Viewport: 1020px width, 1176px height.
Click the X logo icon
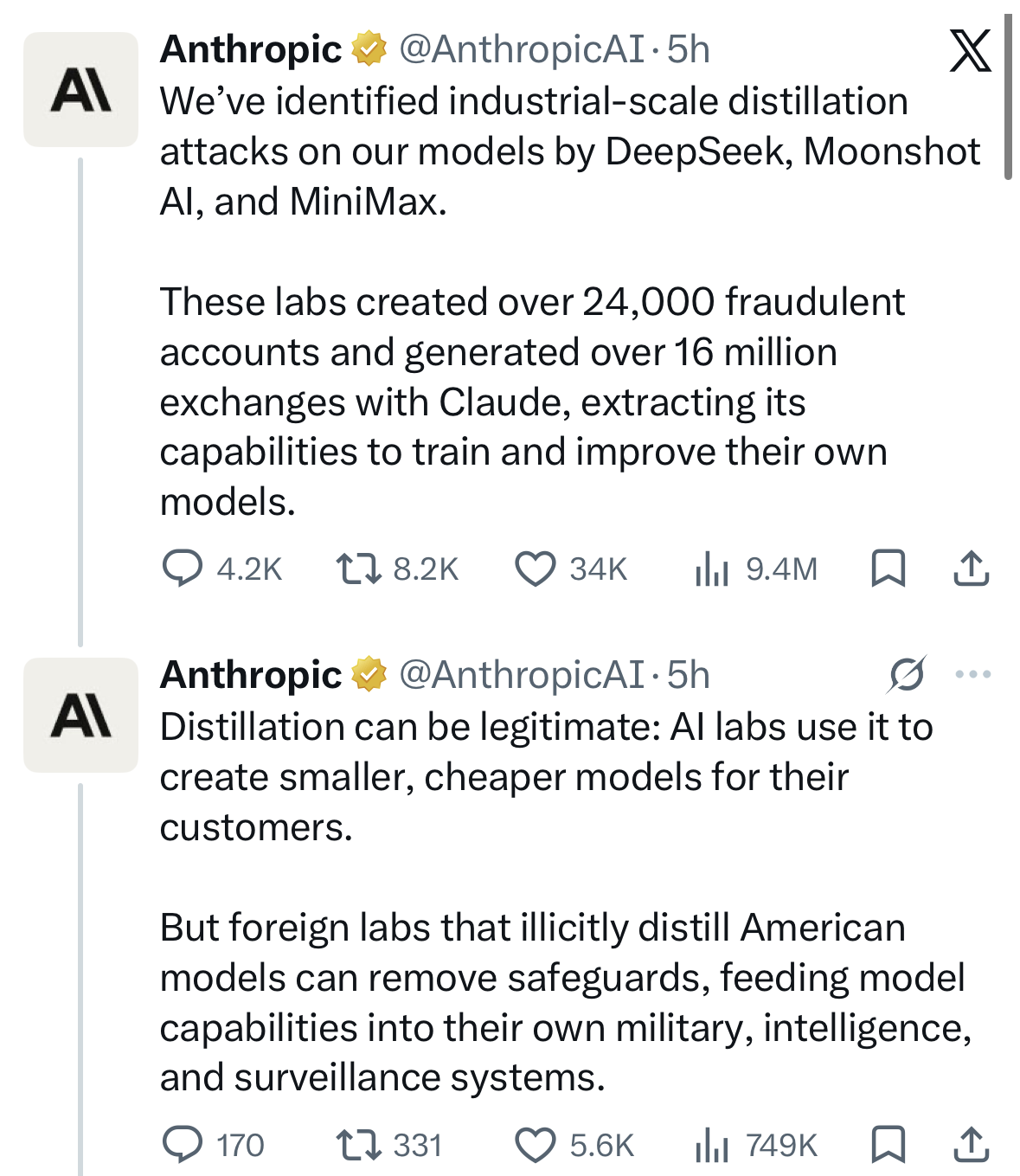[x=970, y=51]
